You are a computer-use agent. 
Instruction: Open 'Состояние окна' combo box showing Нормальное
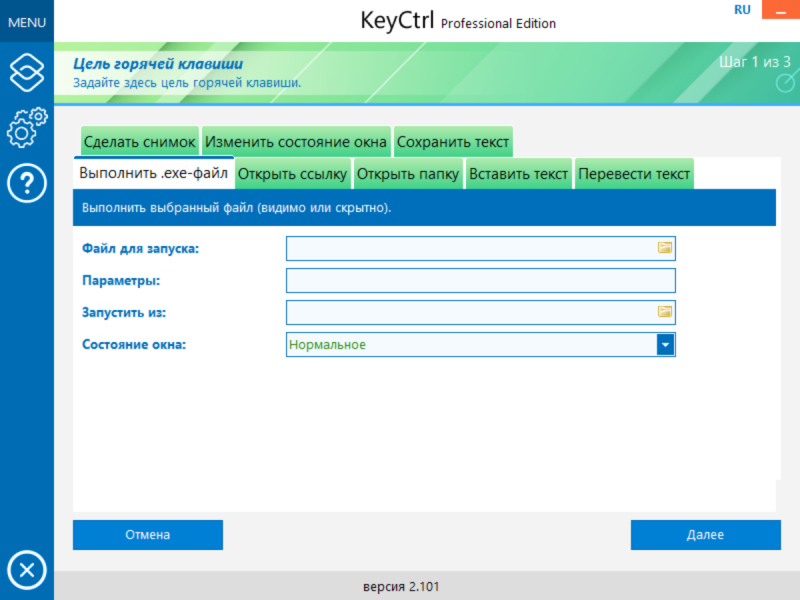point(481,344)
